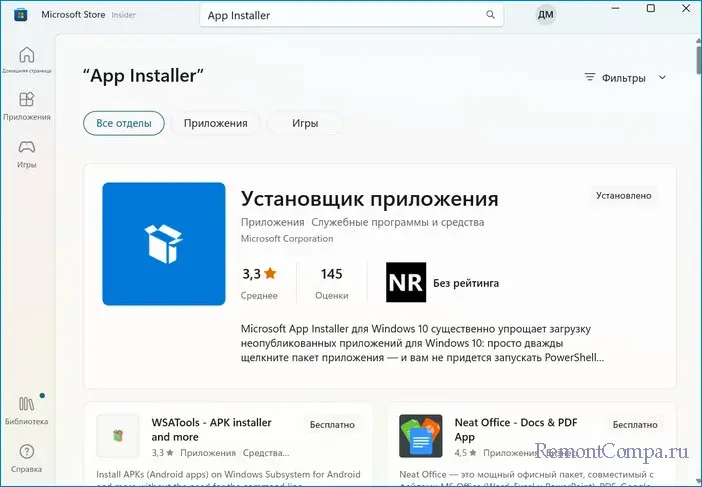Open WSATools - APK installer title
Viewport: 702px width, 487px height.
click(211, 429)
